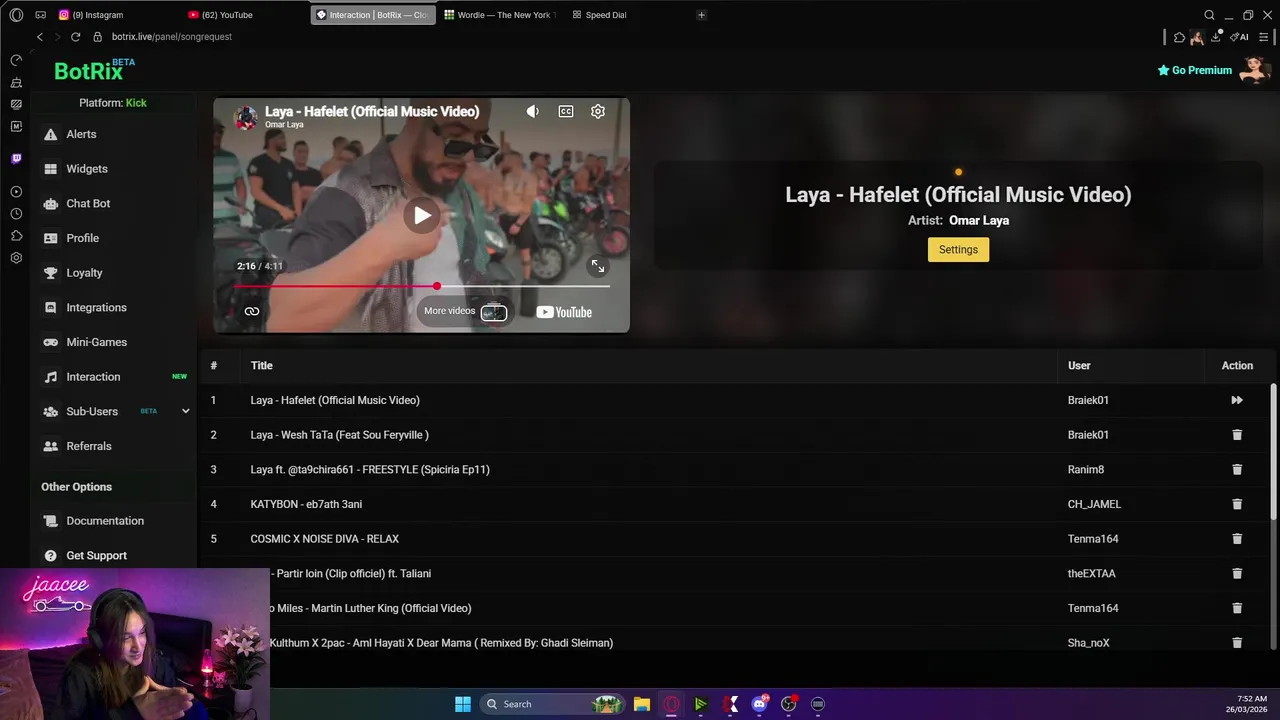The image size is (1280, 720).
Task: Open Referrals section
Action: (x=88, y=446)
